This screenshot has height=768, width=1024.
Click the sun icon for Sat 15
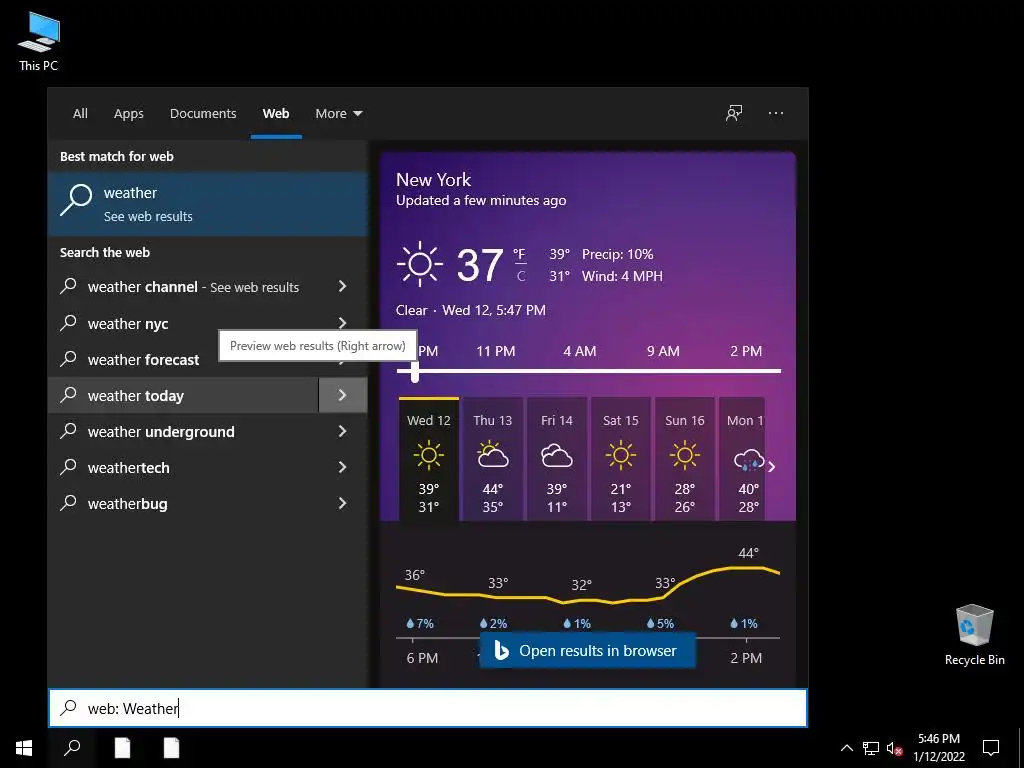pyautogui.click(x=620, y=455)
